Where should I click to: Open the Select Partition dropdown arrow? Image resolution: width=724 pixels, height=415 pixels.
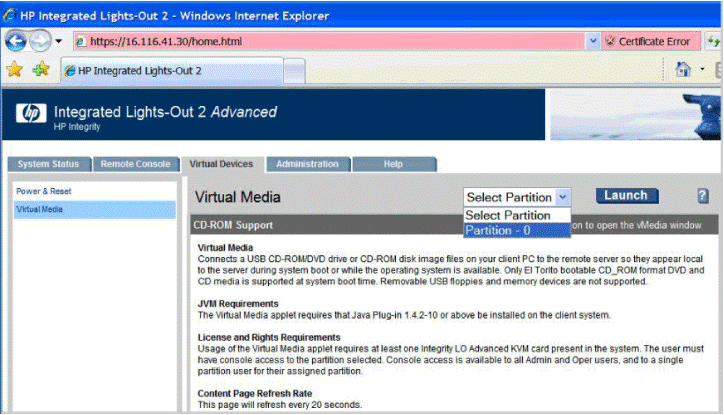(563, 197)
